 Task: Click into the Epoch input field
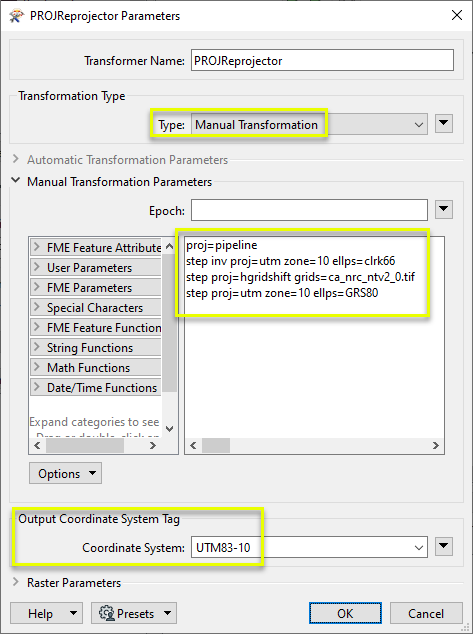pos(309,210)
